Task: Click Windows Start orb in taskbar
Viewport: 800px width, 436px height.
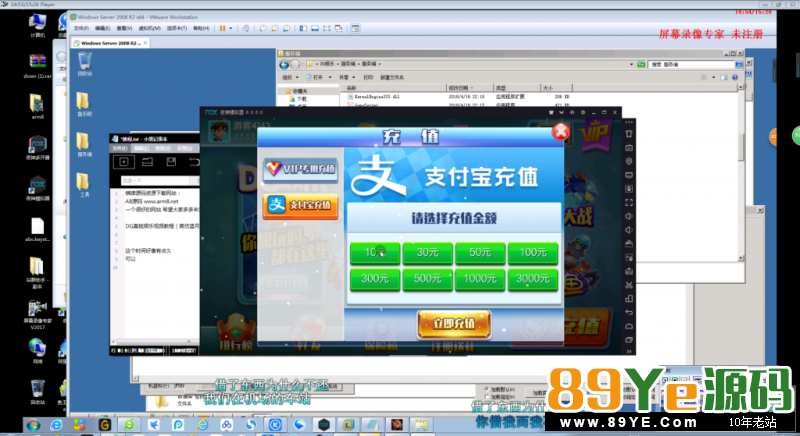Action: (34, 425)
